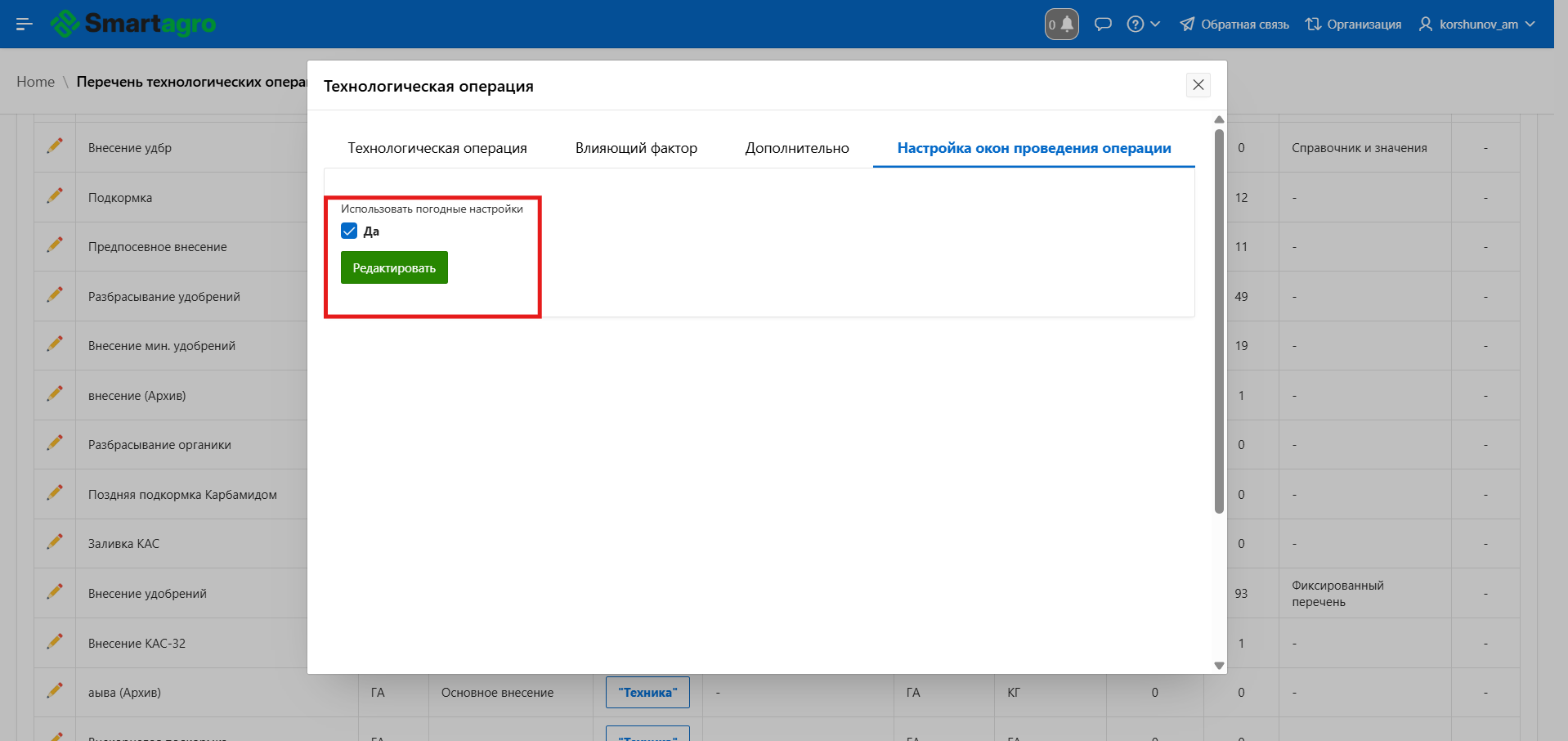This screenshot has height=741, width=1568.
Task: Uncheck the 'Да' weather settings checkbox
Action: click(349, 231)
